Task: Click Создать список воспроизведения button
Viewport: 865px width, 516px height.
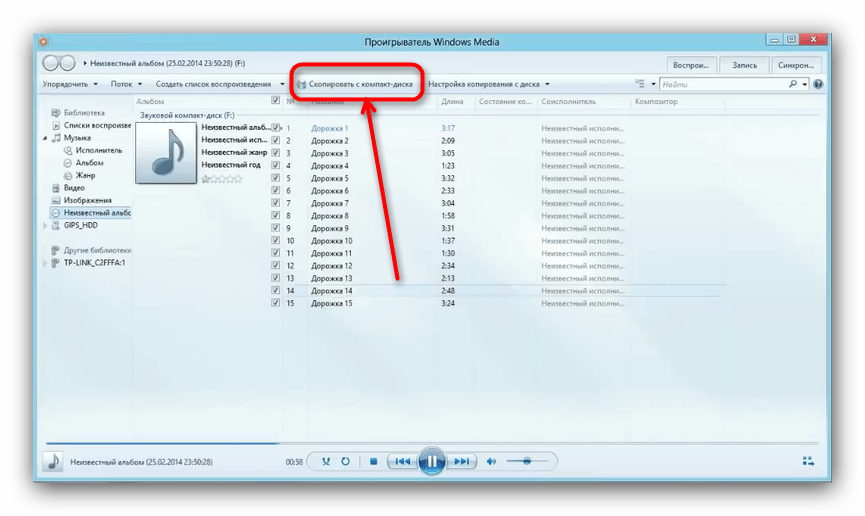Action: 213,84
